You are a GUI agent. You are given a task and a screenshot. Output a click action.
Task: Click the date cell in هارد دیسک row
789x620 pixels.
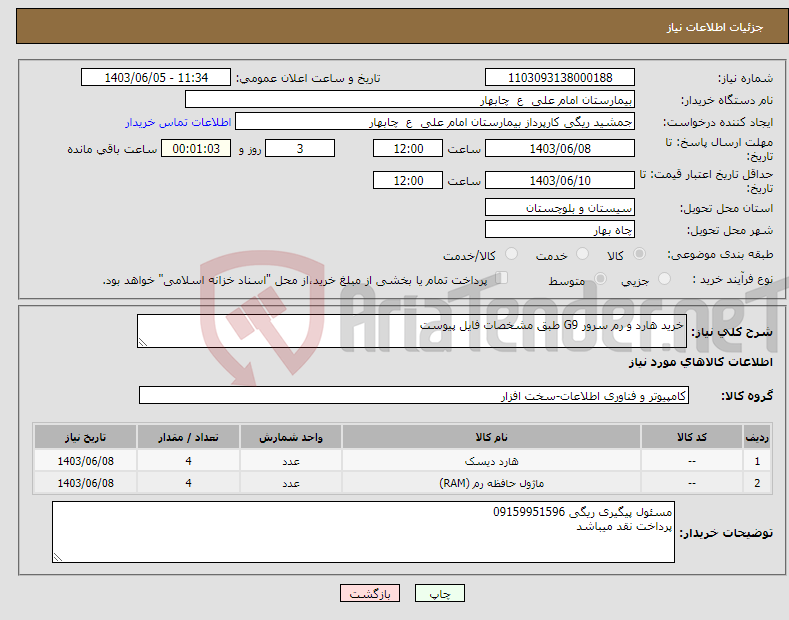click(x=86, y=461)
